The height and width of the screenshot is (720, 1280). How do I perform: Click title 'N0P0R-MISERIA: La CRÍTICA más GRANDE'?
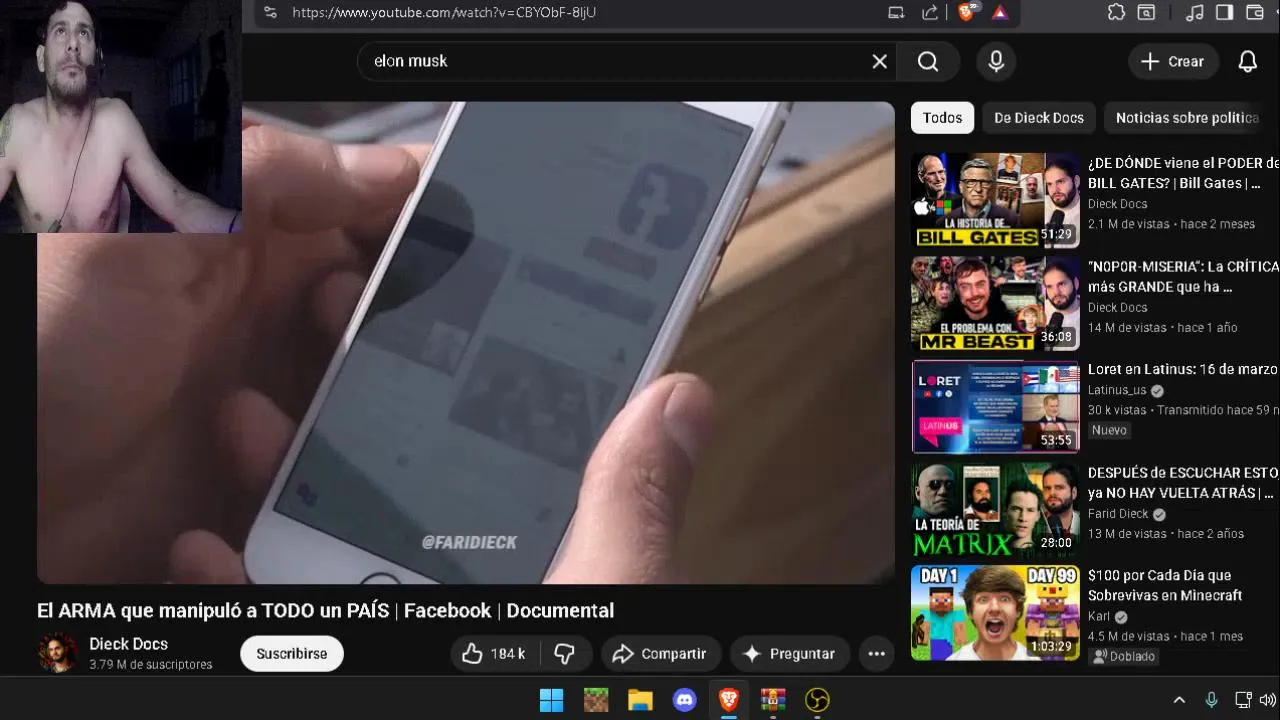[x=1183, y=276]
